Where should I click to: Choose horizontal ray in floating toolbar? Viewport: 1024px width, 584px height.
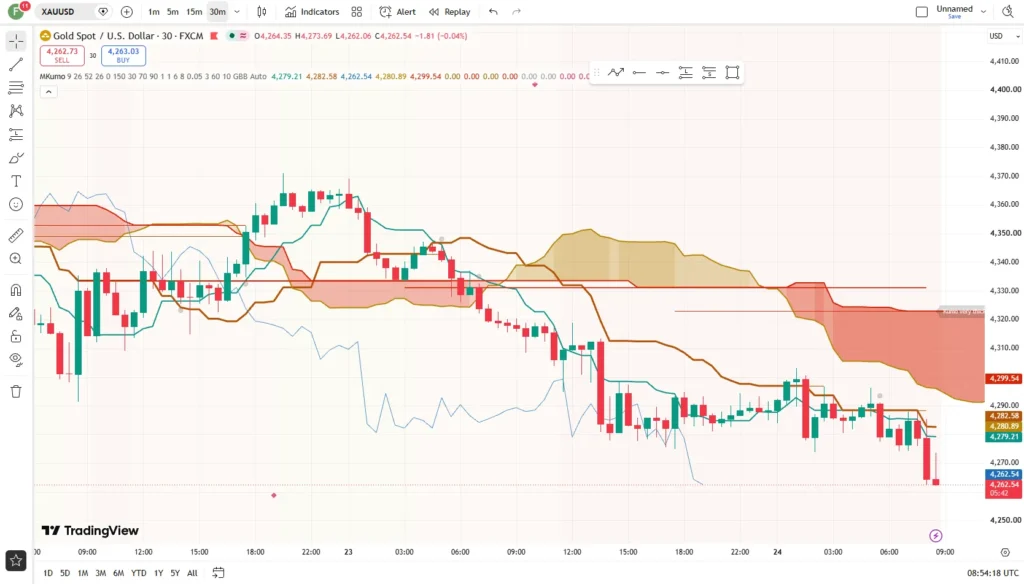pos(662,73)
